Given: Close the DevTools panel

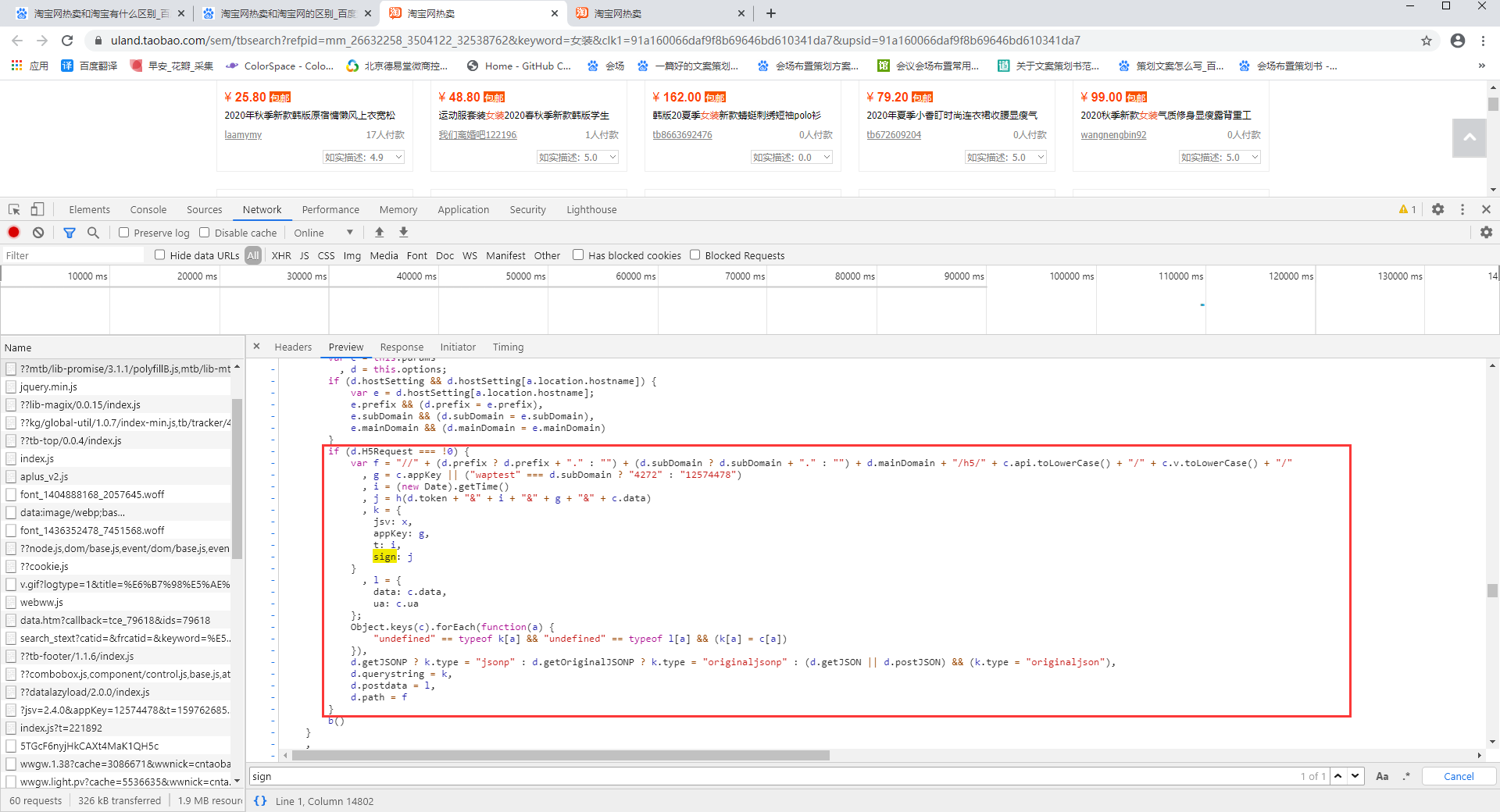Looking at the screenshot, I should (x=1487, y=209).
